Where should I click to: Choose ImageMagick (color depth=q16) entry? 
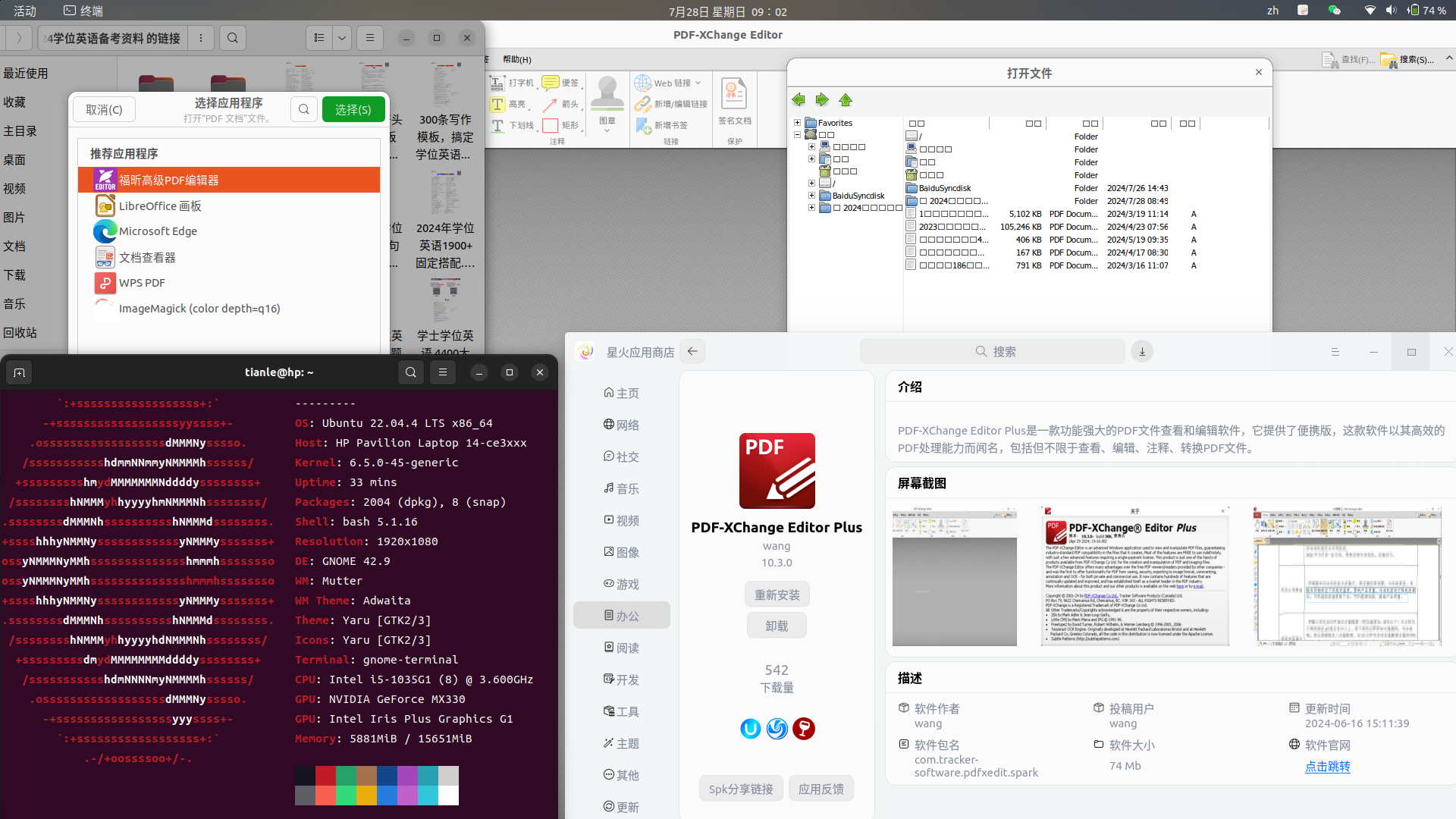tap(229, 309)
